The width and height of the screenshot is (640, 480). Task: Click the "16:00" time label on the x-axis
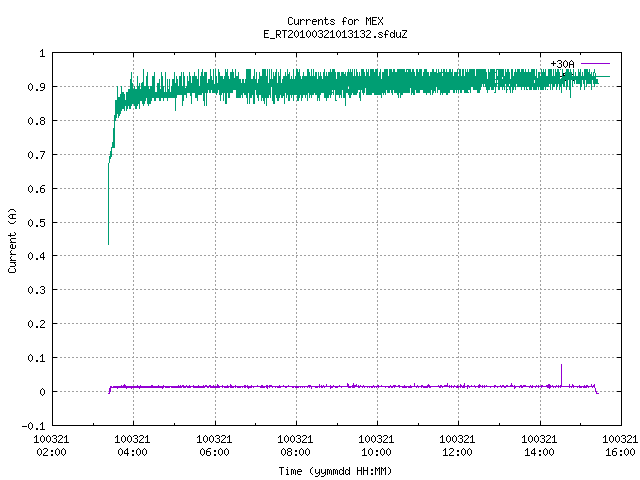(x=620, y=452)
